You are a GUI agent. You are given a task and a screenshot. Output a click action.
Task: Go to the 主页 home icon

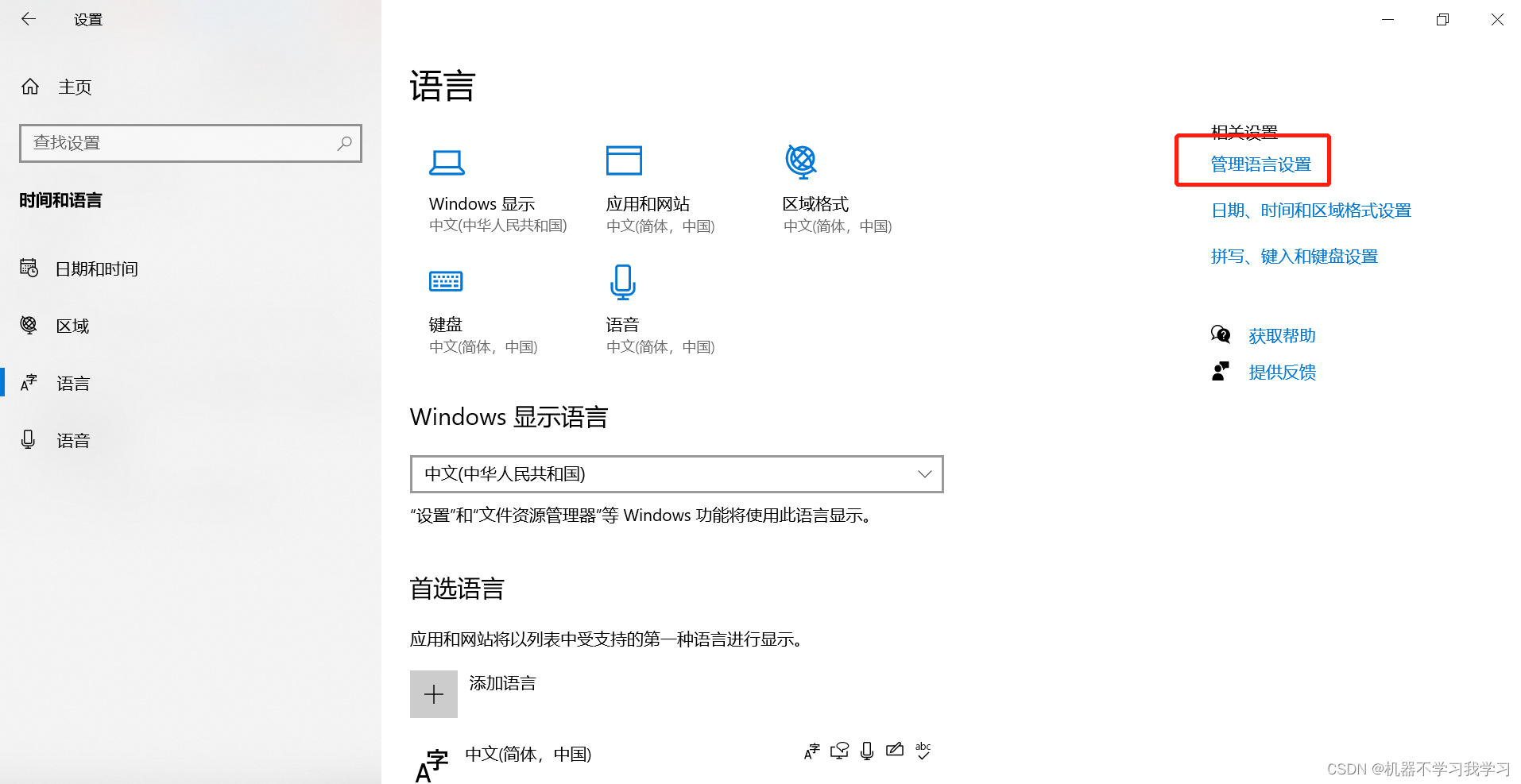click(30, 87)
